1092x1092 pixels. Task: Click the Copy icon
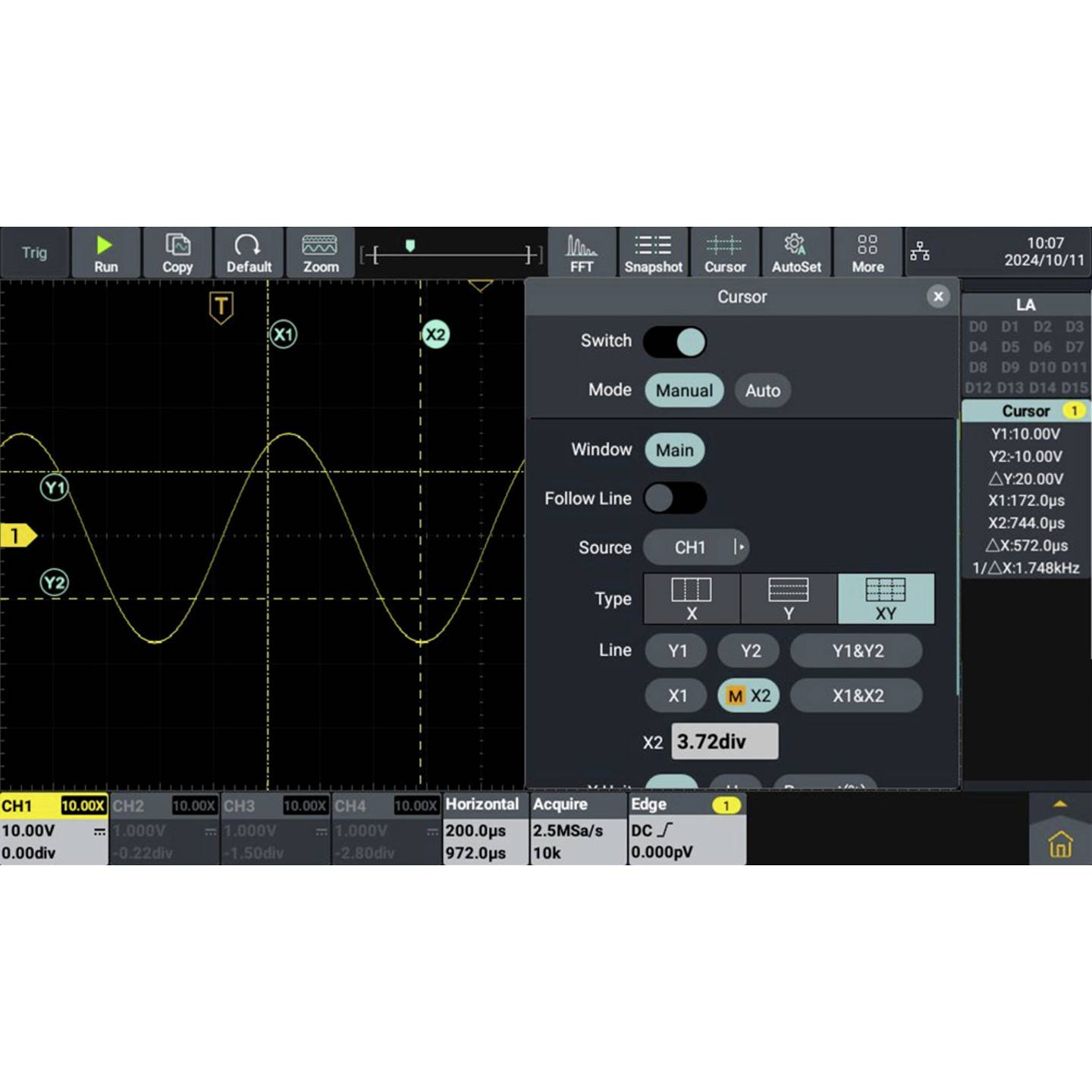pos(177,253)
